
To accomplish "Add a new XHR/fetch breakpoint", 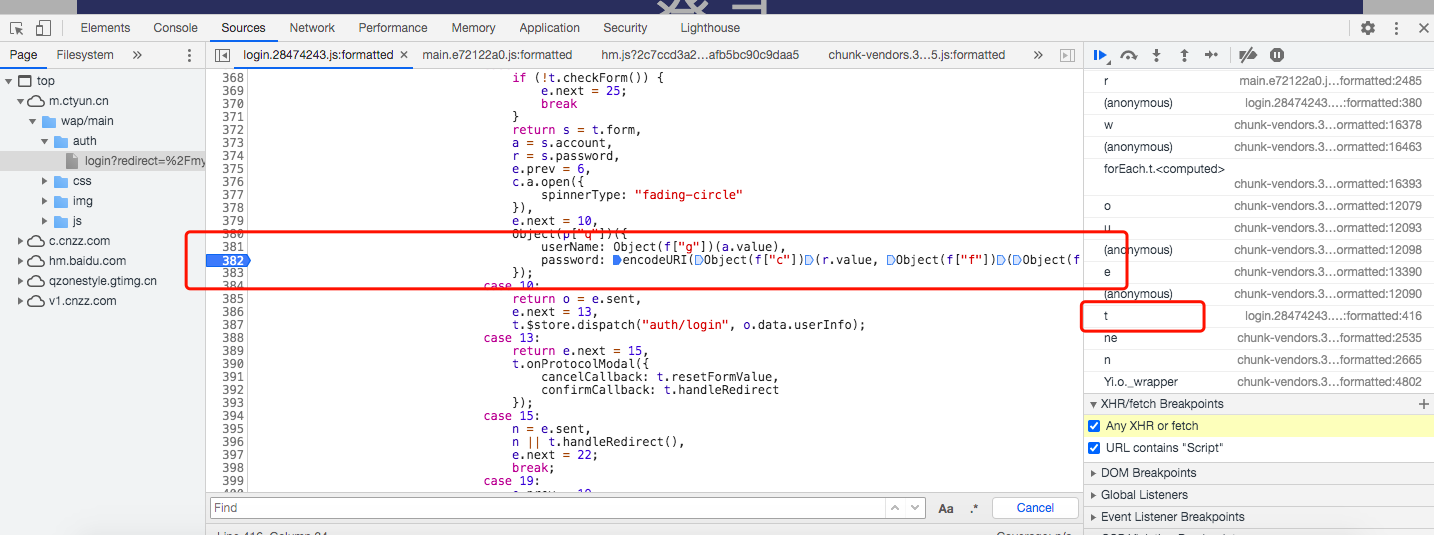I will click(1424, 404).
